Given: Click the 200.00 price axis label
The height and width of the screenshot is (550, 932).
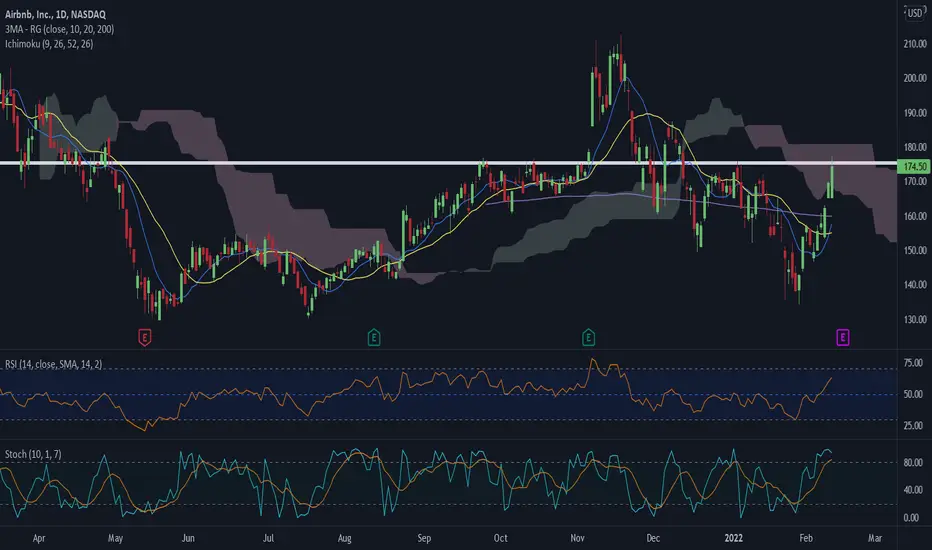Looking at the screenshot, I should (915, 78).
